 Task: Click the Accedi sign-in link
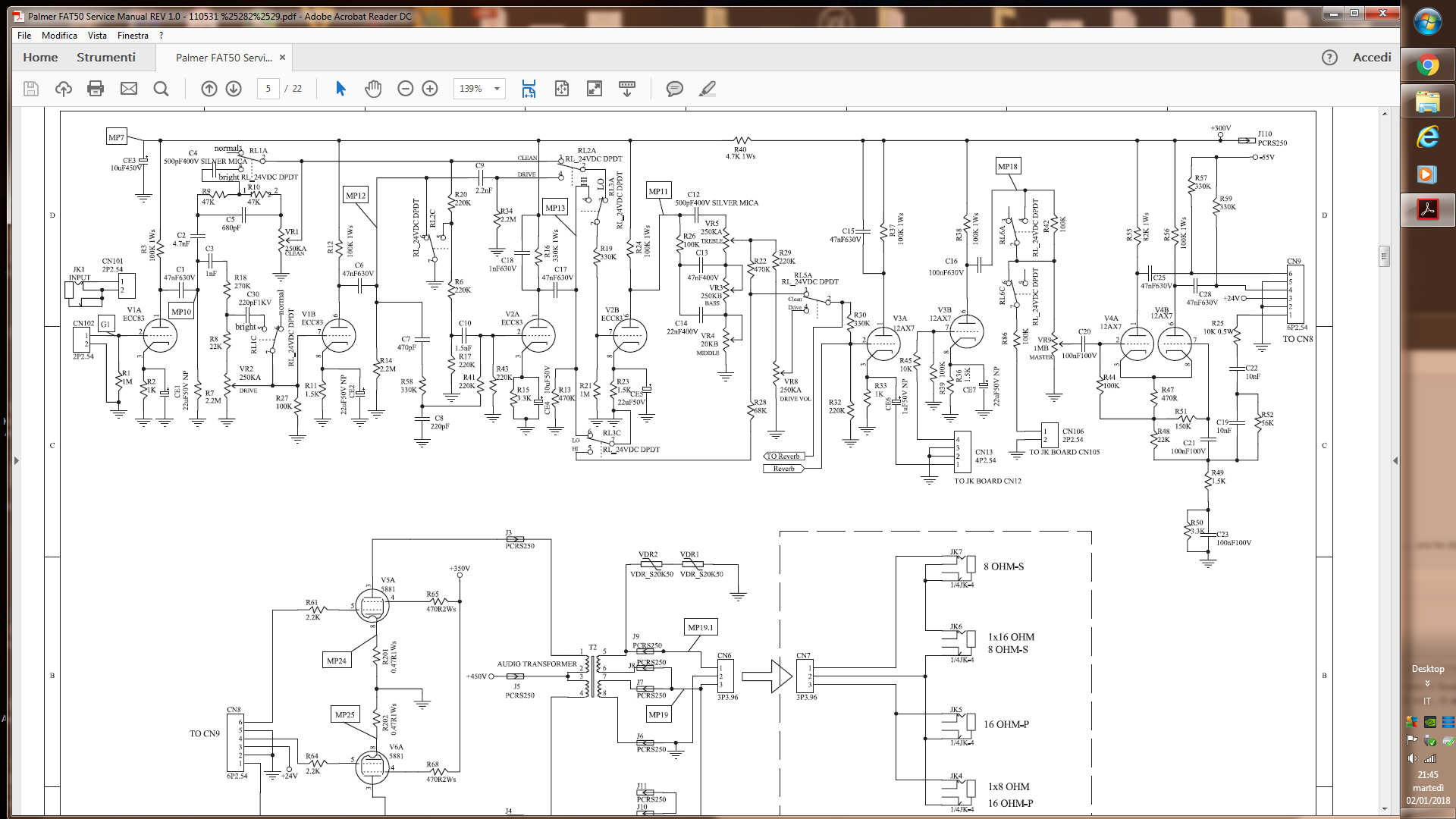point(1372,58)
